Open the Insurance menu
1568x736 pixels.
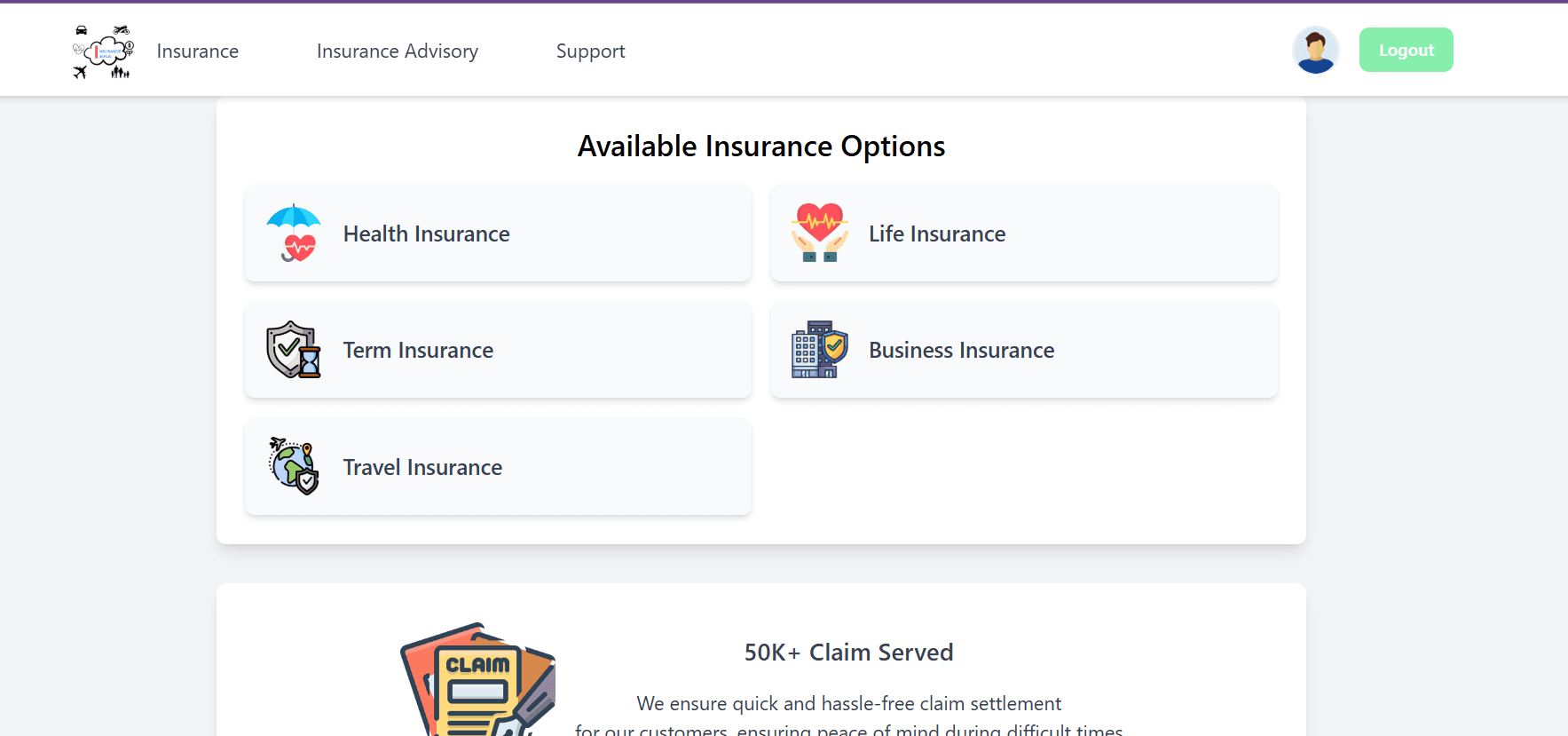(x=197, y=51)
